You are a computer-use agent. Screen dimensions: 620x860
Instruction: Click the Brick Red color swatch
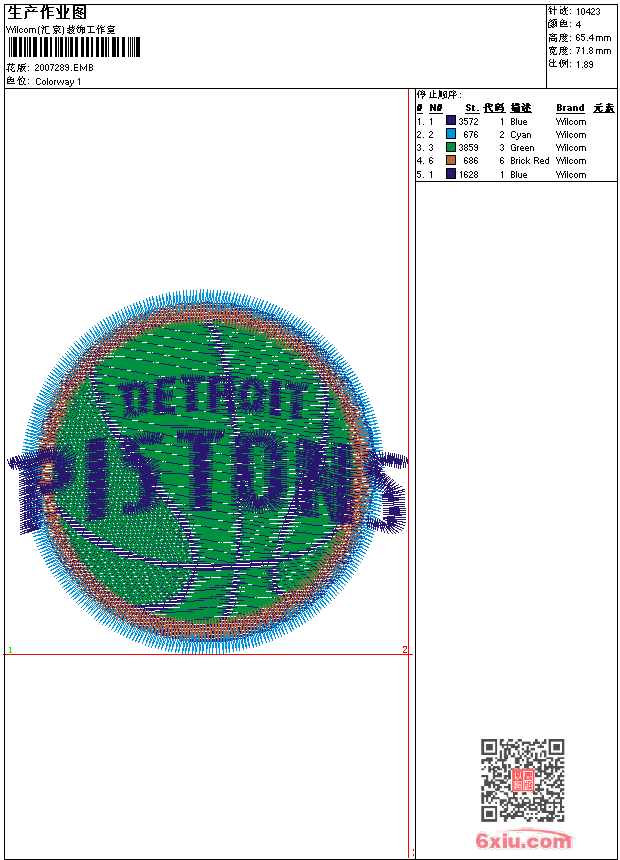[x=450, y=160]
